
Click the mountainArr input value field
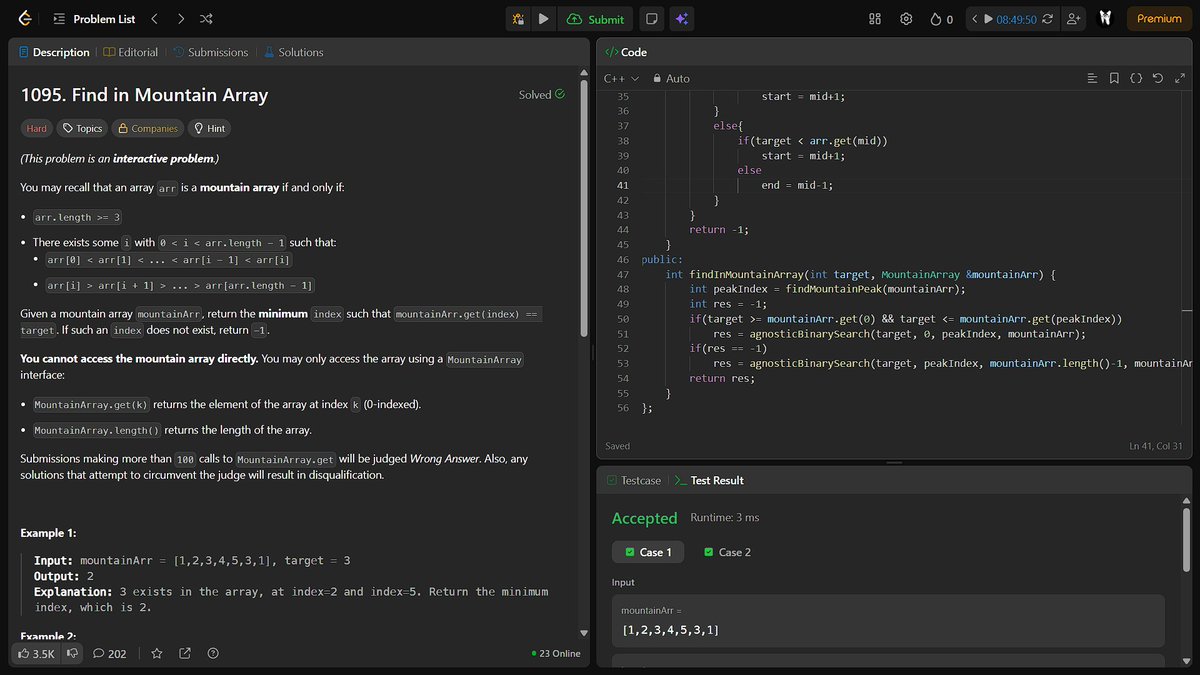click(x=888, y=620)
